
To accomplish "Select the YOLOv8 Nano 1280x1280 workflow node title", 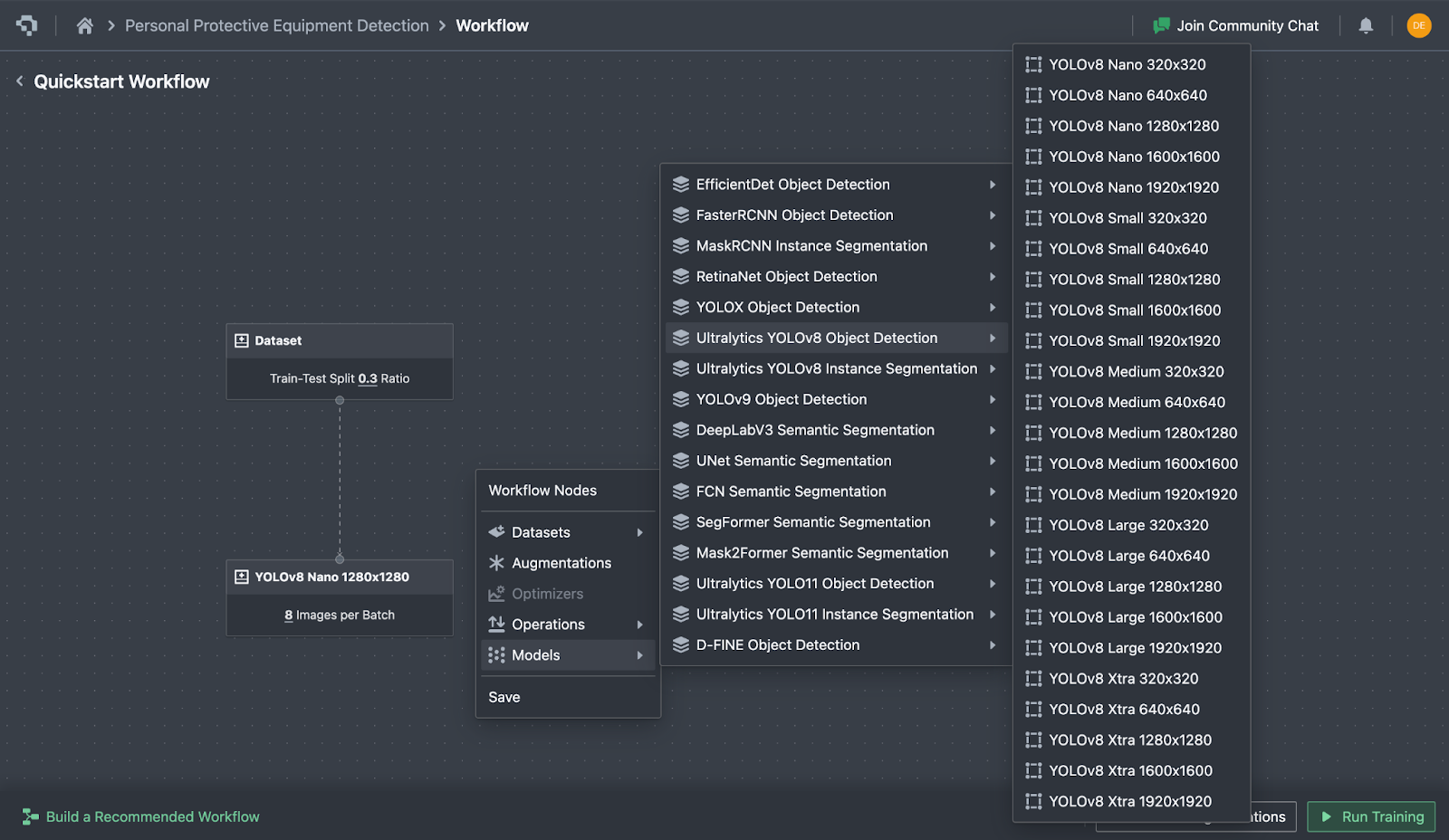I will tap(331, 577).
